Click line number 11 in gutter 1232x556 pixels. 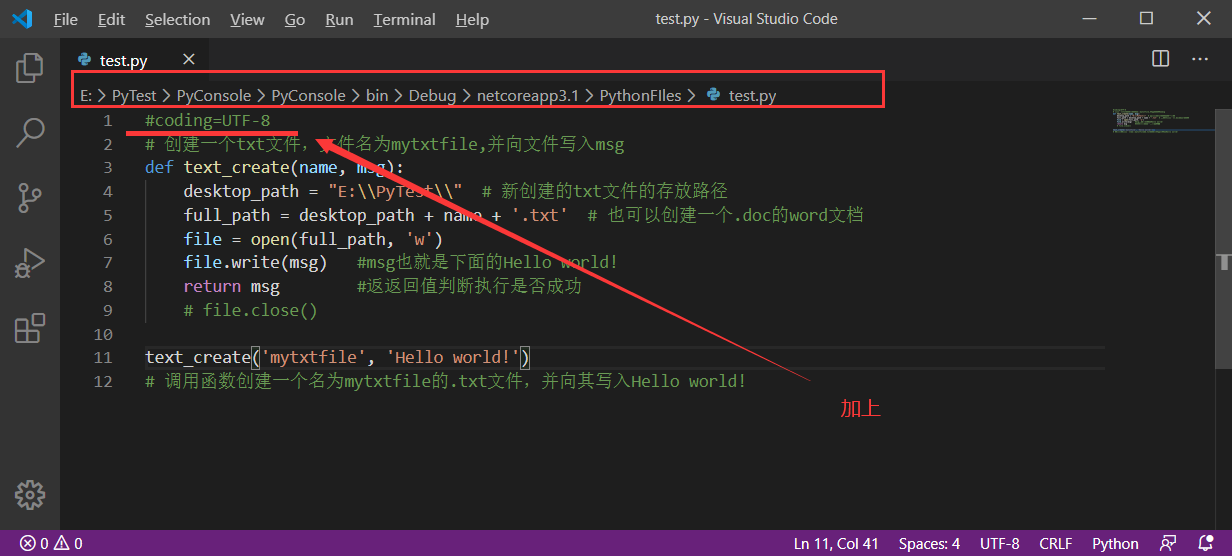click(x=103, y=357)
